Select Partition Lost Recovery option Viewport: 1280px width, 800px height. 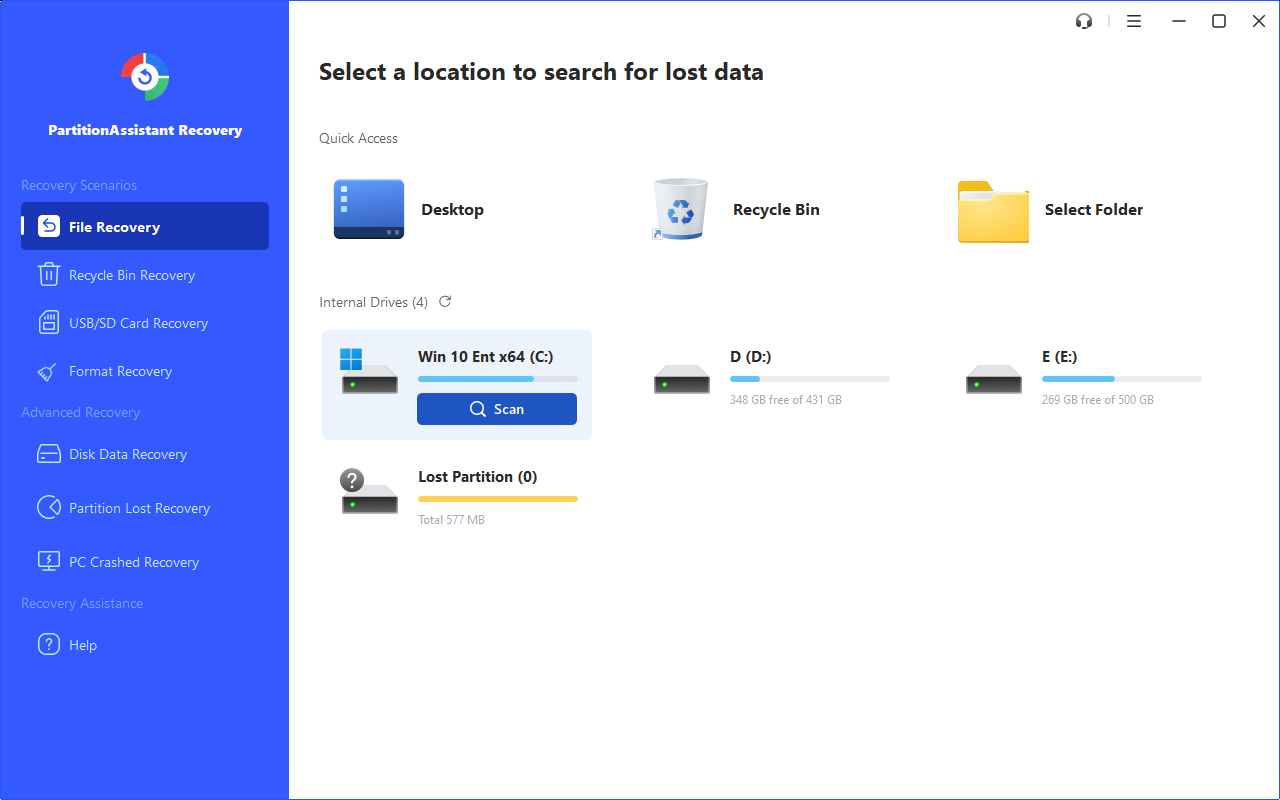145,508
